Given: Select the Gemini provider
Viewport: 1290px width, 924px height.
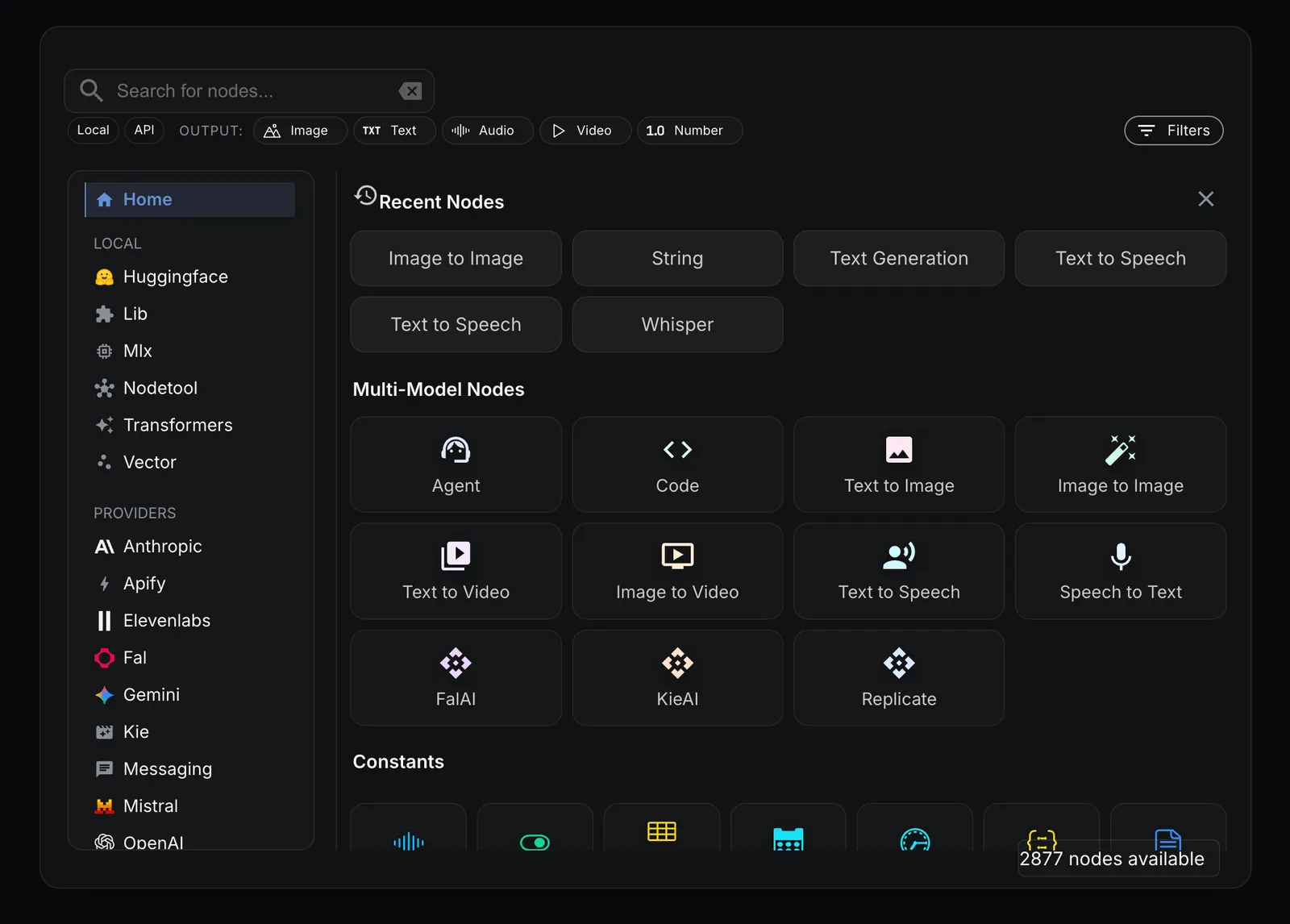Looking at the screenshot, I should point(190,694).
